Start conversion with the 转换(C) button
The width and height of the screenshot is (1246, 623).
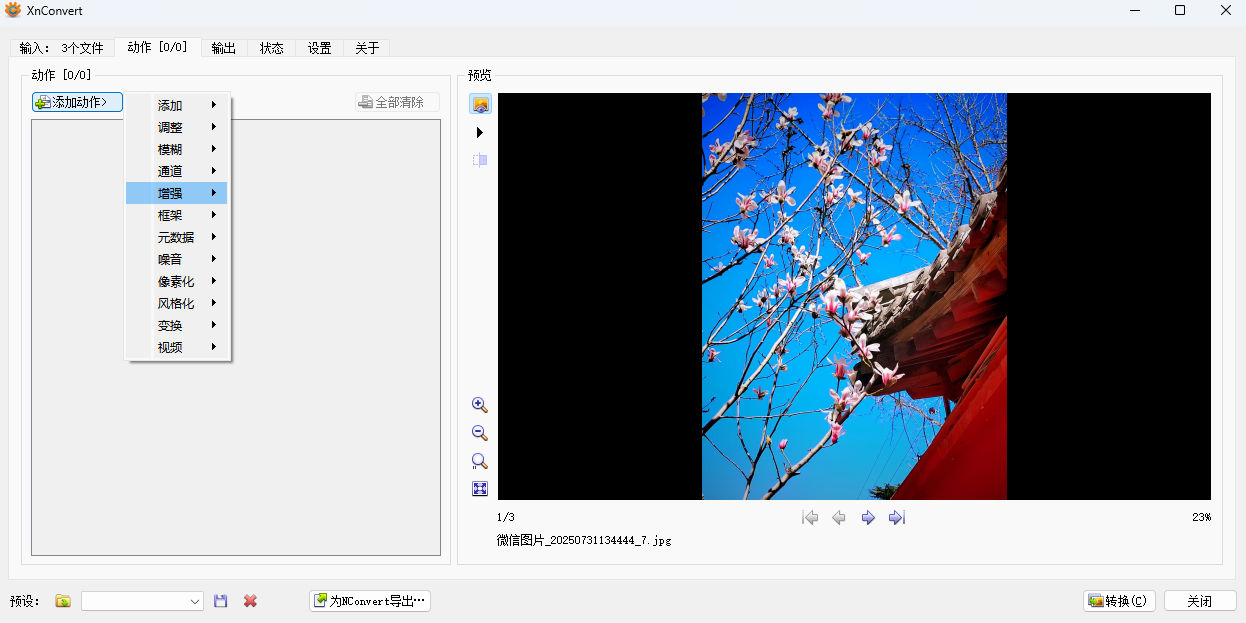[x=1118, y=600]
